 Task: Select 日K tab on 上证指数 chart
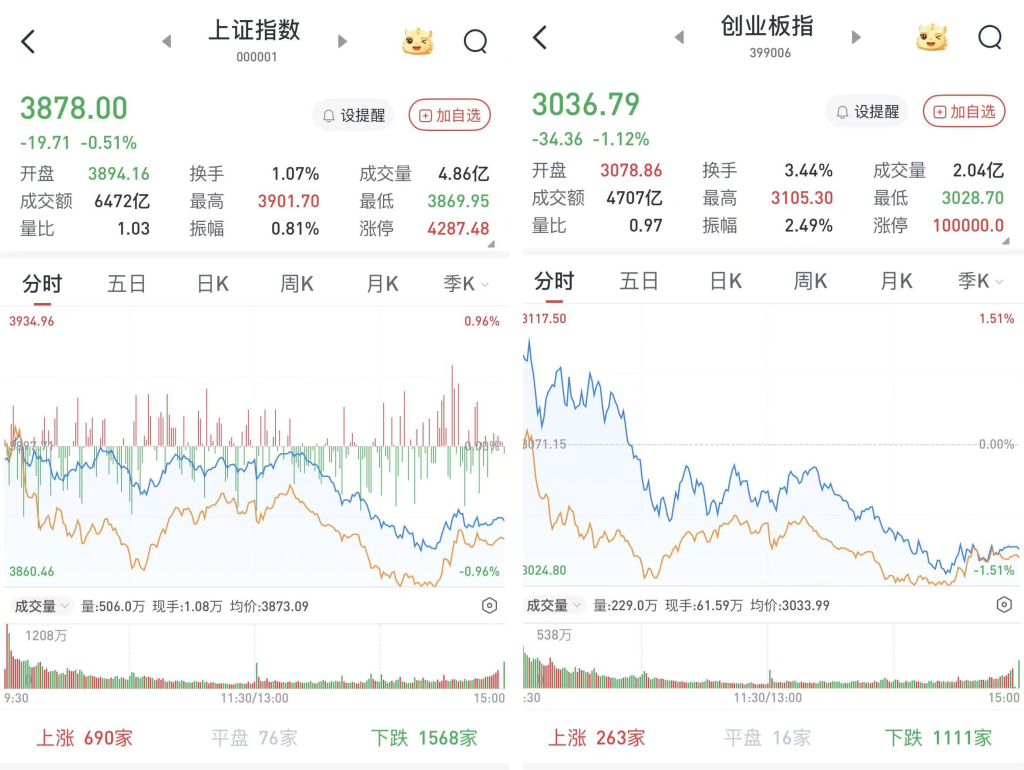pyautogui.click(x=212, y=284)
